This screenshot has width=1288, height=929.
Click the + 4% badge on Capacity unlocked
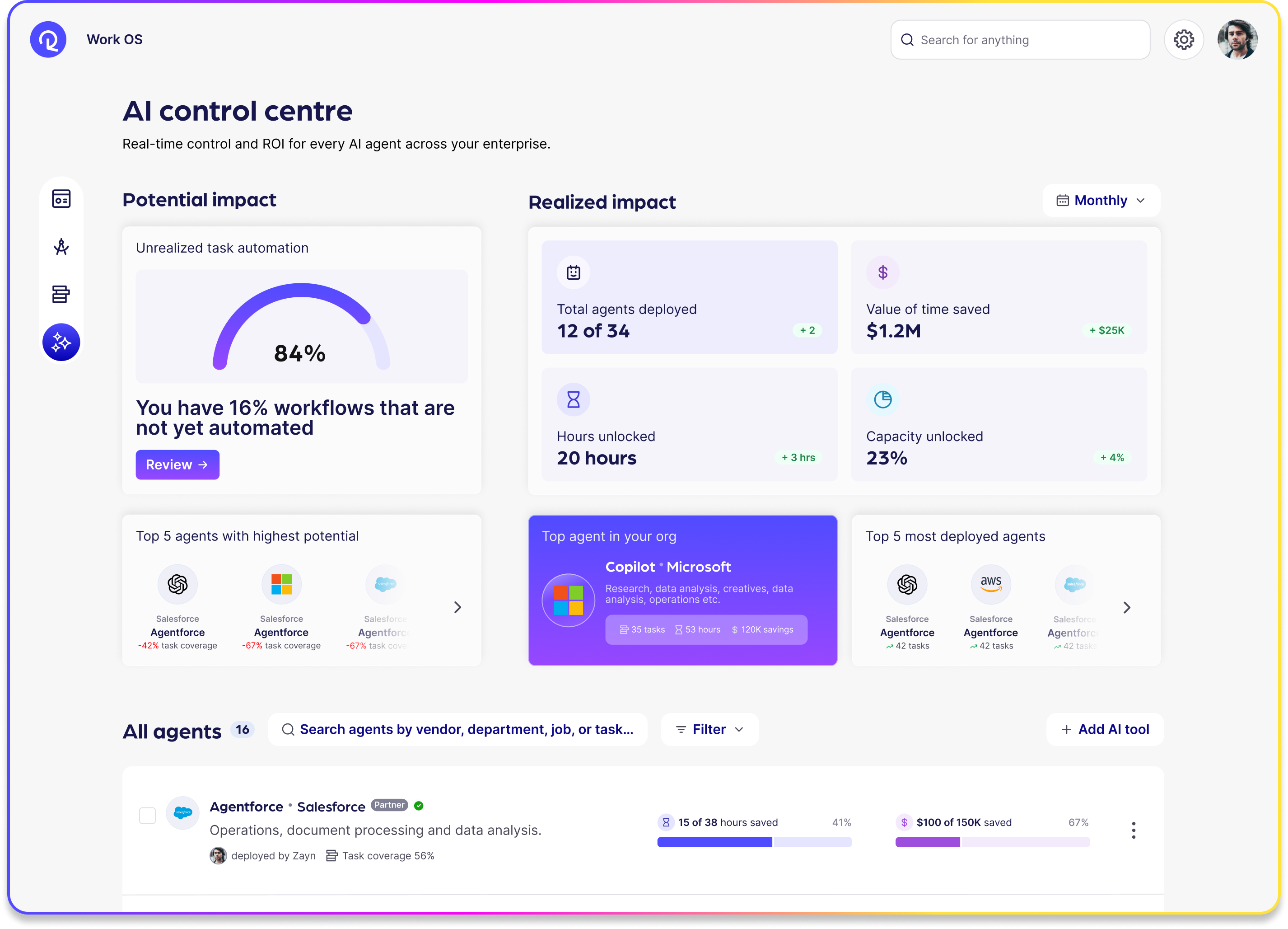(x=1112, y=457)
